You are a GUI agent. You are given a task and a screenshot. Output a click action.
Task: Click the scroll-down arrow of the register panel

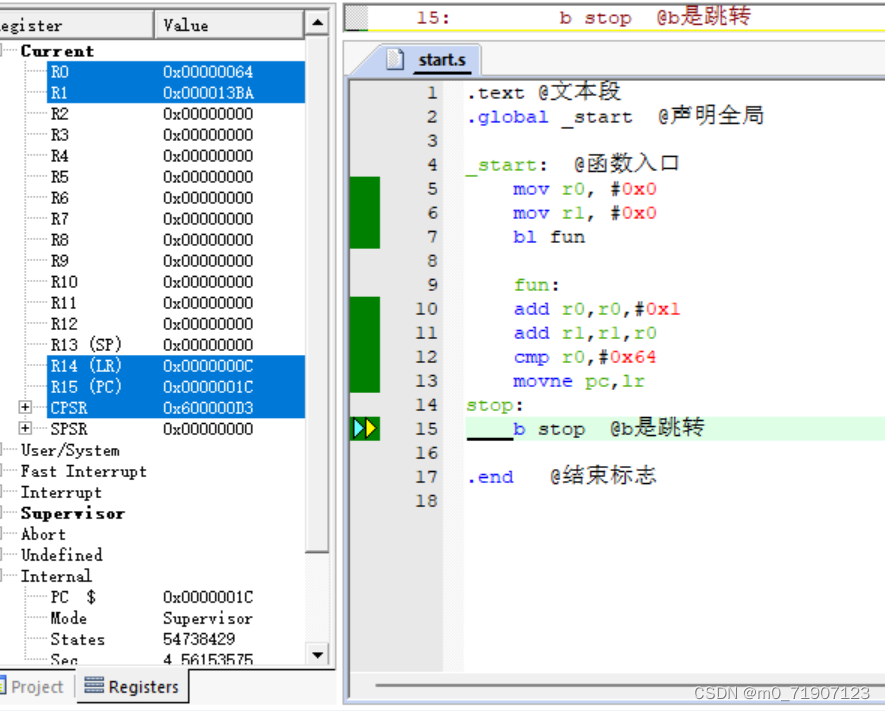[x=316, y=654]
